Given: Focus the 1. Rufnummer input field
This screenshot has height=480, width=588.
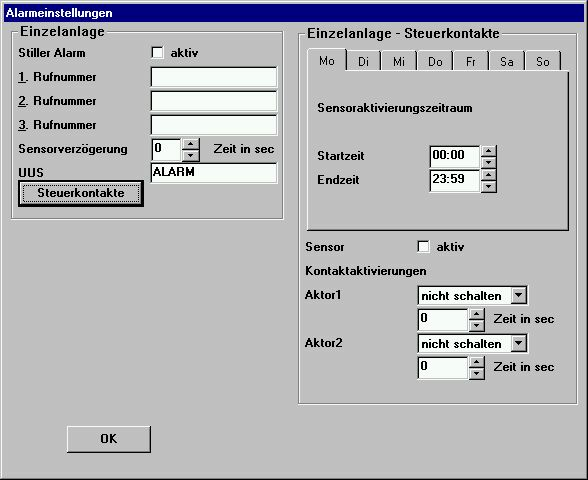Looking at the screenshot, I should point(214,77).
